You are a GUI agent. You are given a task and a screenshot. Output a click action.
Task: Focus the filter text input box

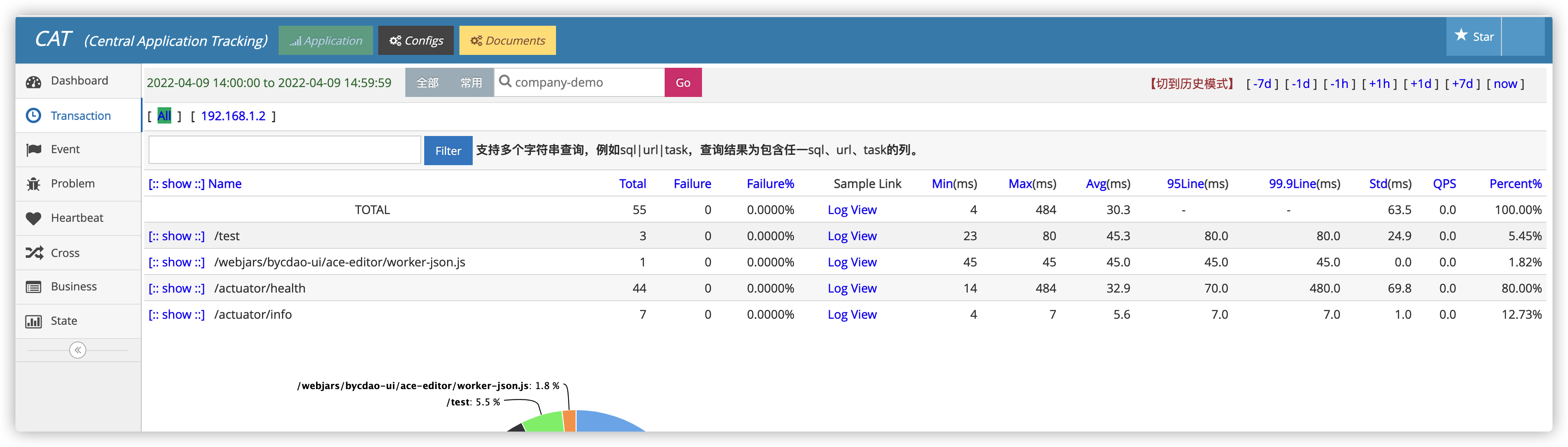285,150
